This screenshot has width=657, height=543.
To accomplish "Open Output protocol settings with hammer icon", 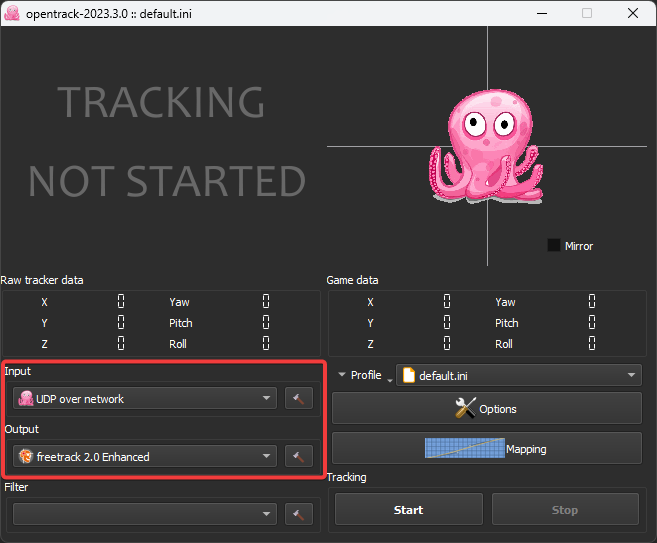I will (298, 457).
